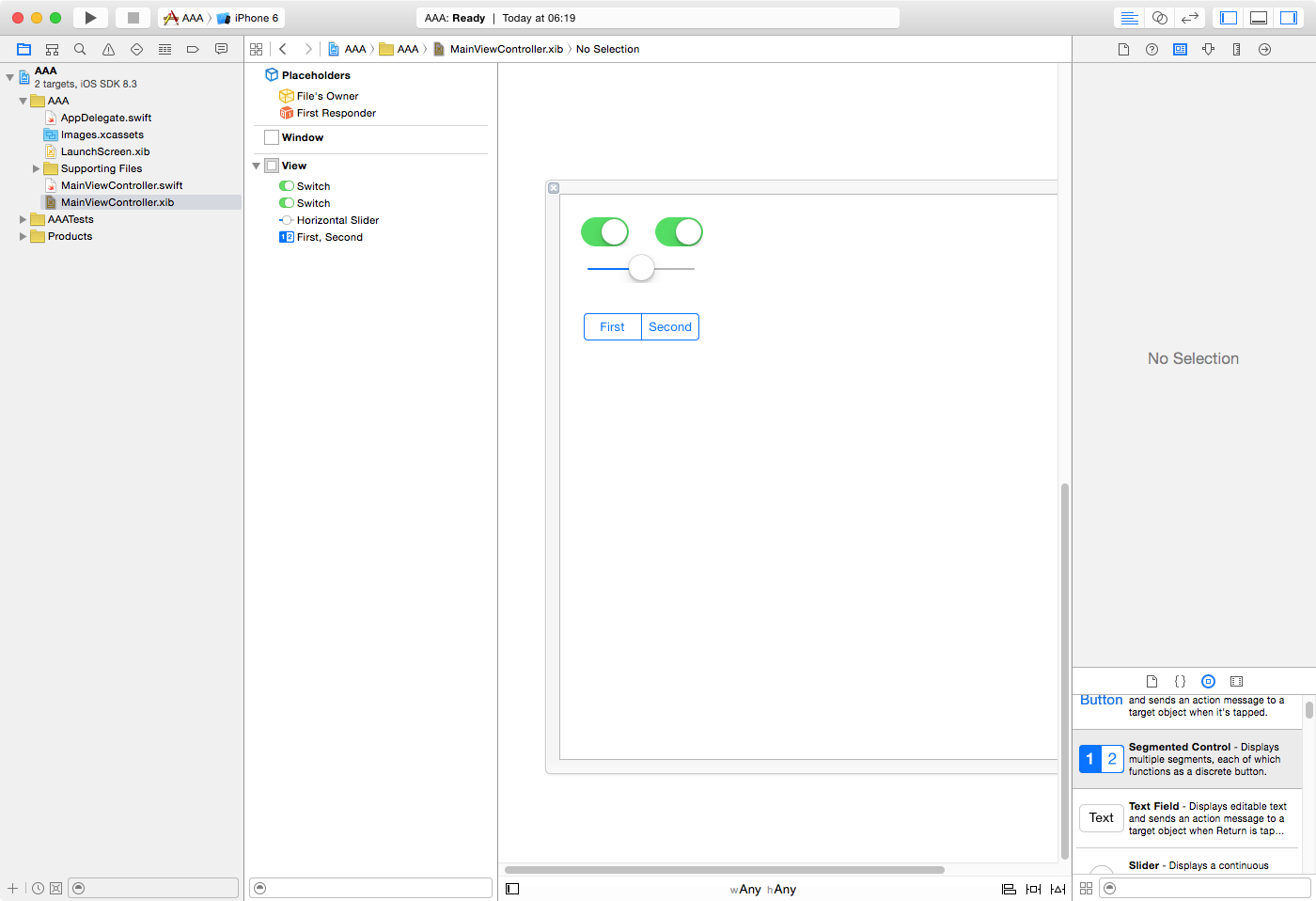Select File's Owner placeholder

[x=327, y=96]
